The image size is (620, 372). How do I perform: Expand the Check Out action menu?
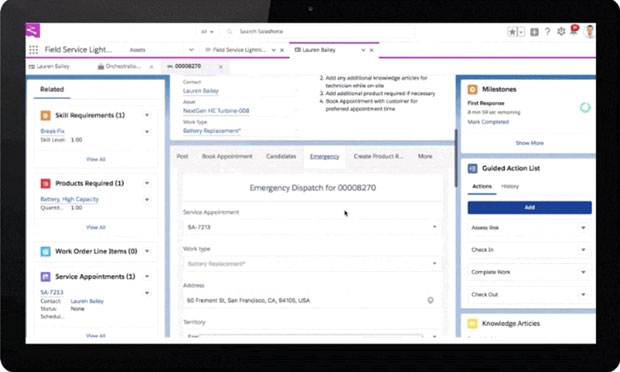click(583, 295)
